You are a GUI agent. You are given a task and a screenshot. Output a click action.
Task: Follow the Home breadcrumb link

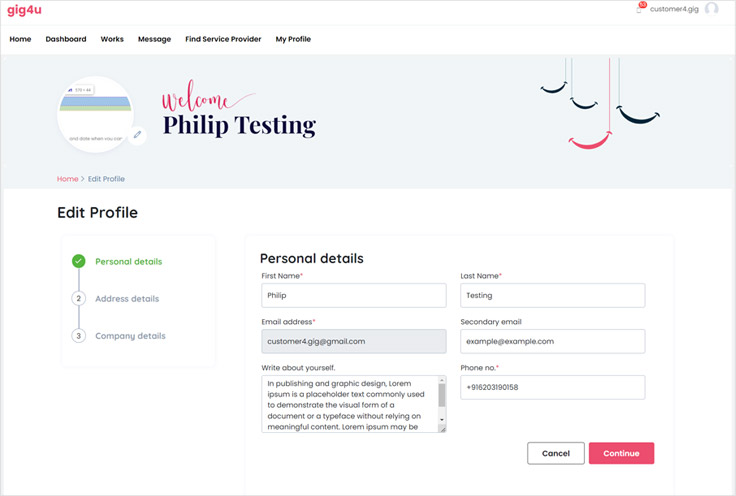(67, 179)
